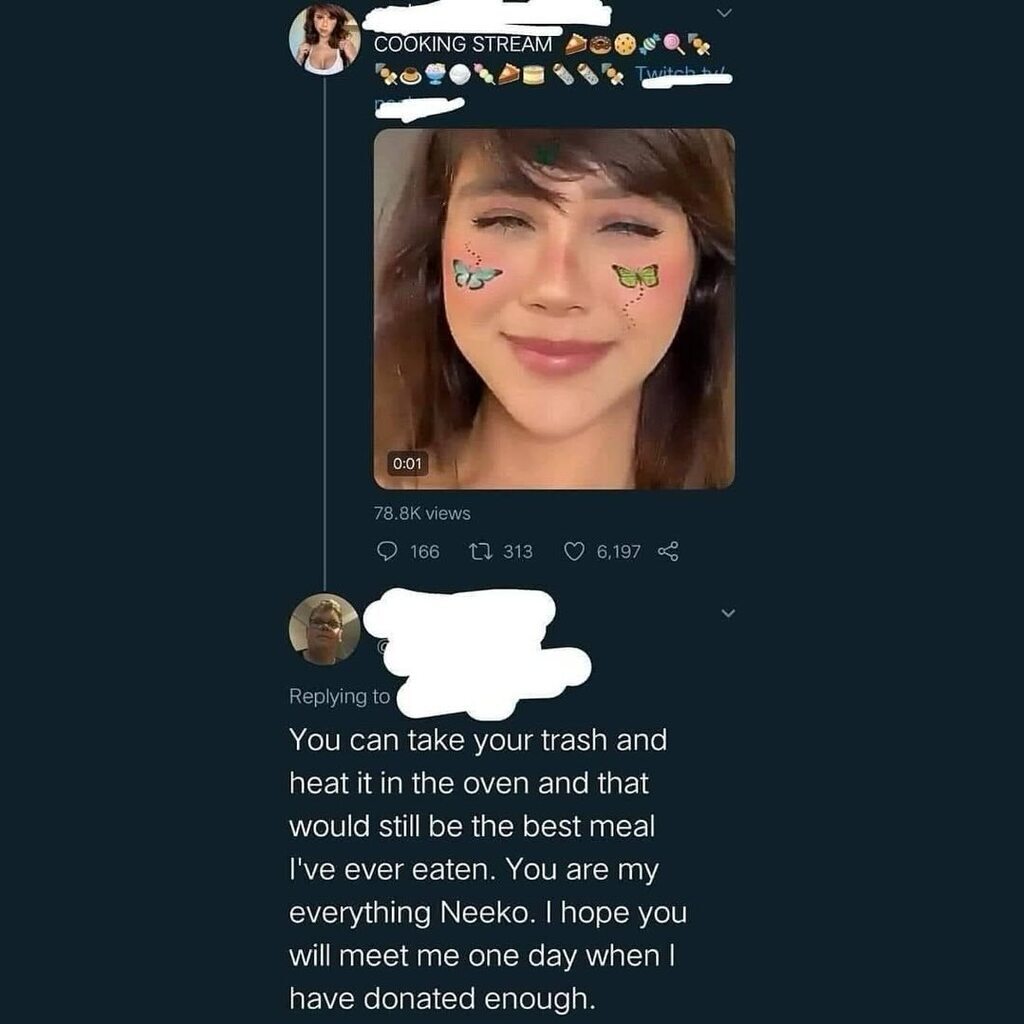Open the original poster's profile avatar

click(324, 39)
